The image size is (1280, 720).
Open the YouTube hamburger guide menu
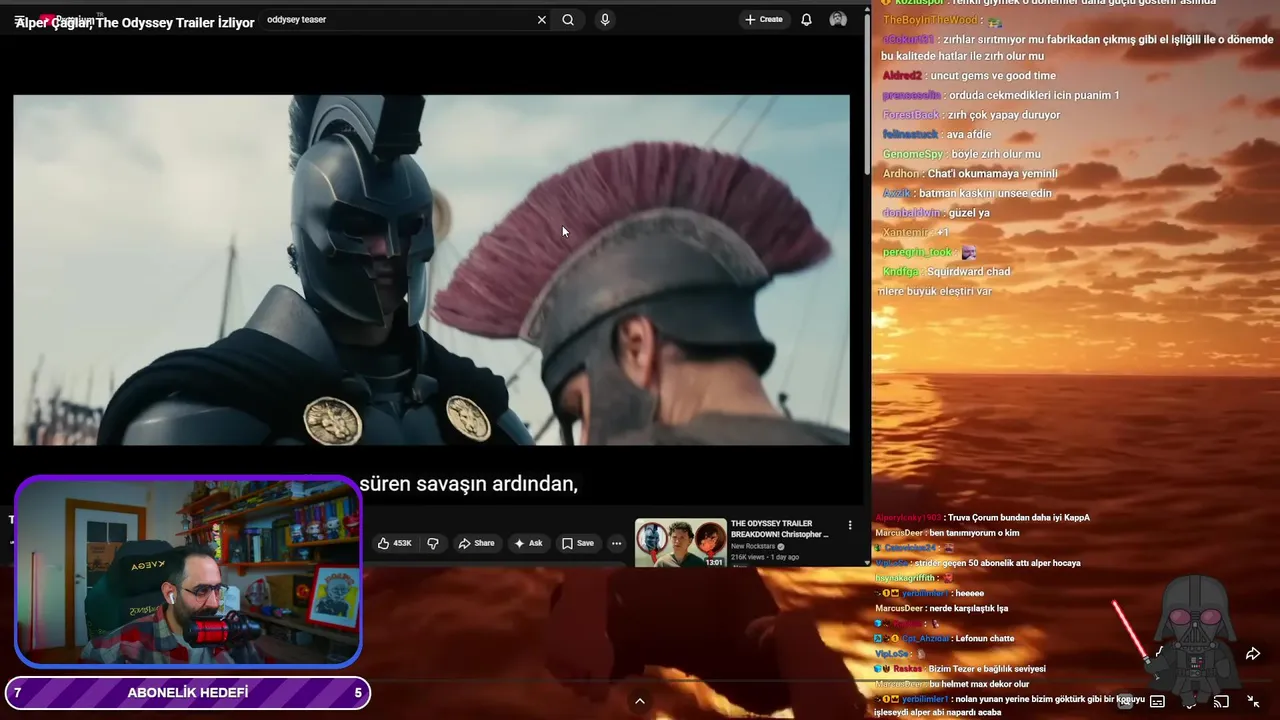pyautogui.click(x=20, y=20)
